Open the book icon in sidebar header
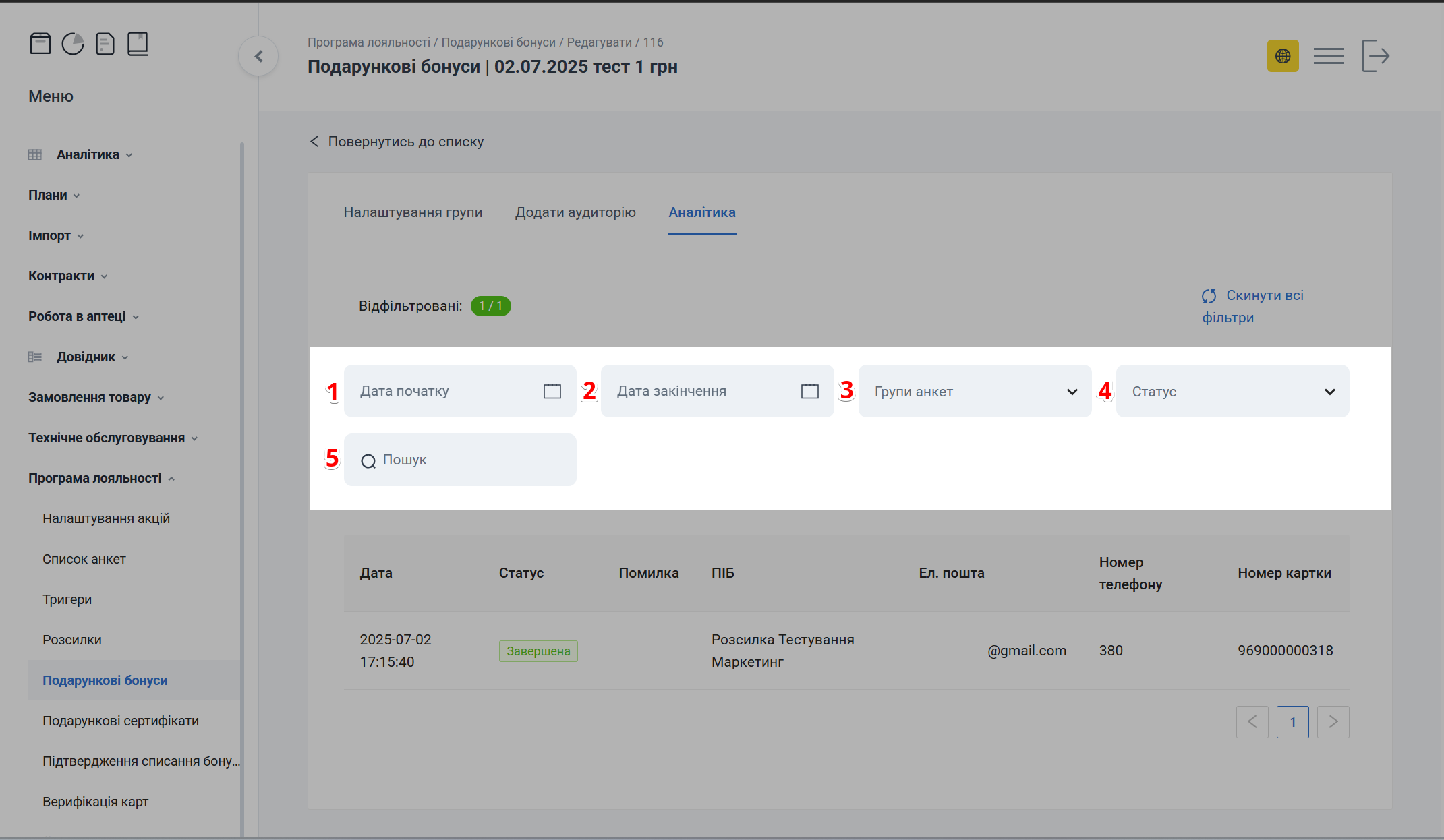The width and height of the screenshot is (1444, 840). (x=138, y=44)
